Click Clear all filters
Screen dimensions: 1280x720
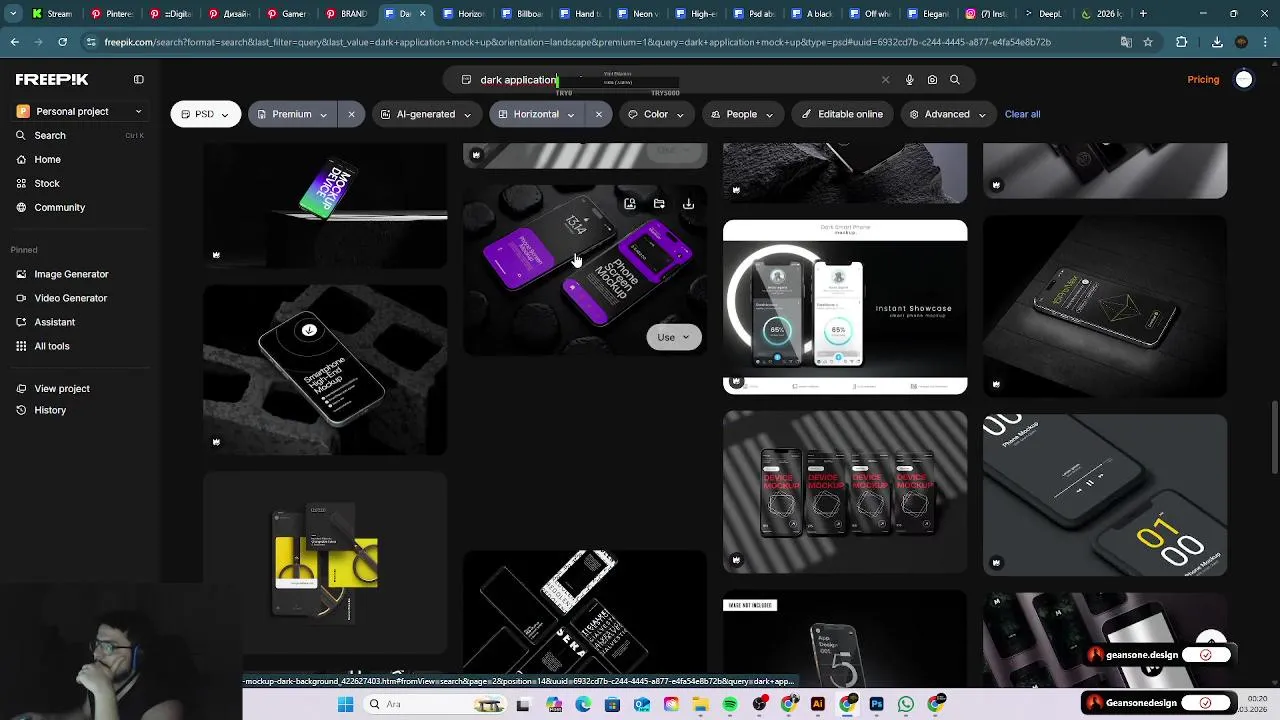click(x=1022, y=114)
